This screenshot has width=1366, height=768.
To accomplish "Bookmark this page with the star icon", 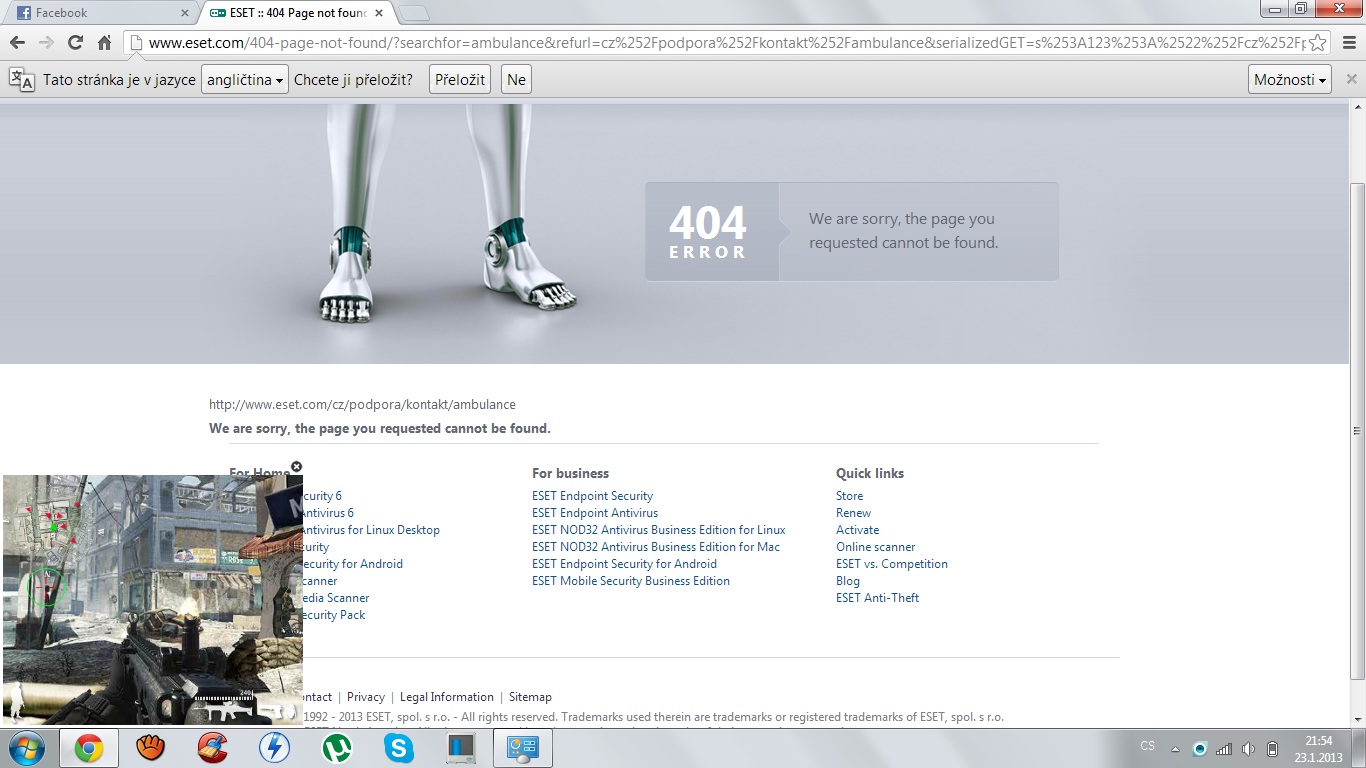I will coord(1318,43).
